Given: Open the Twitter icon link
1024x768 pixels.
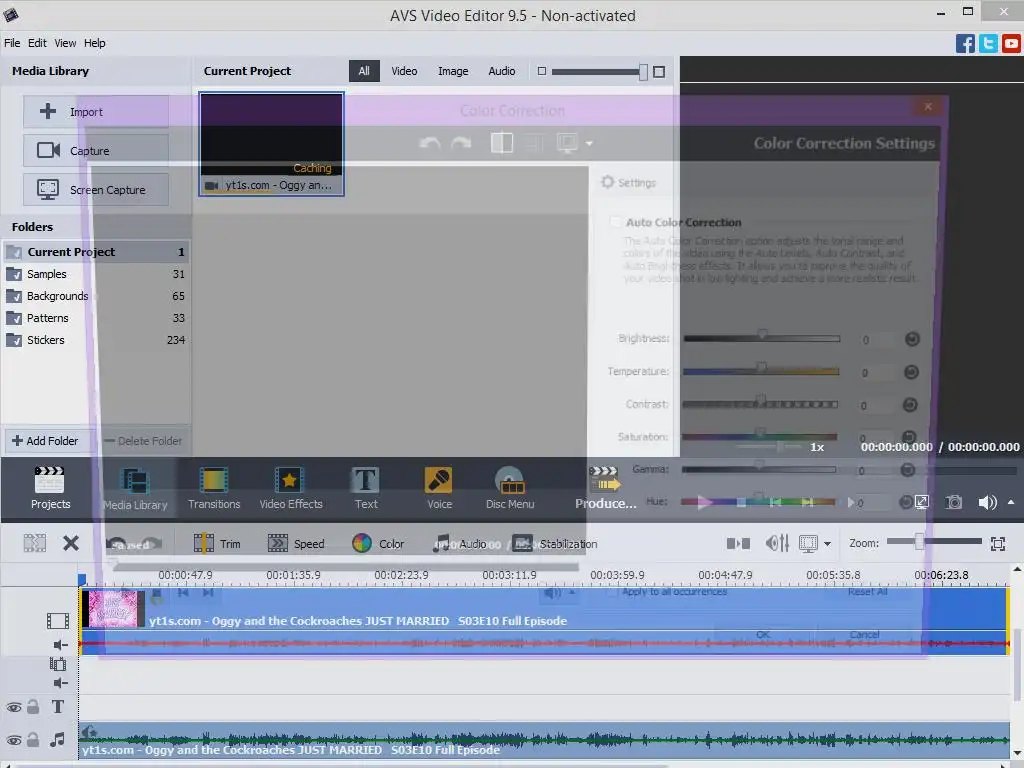Looking at the screenshot, I should tap(988, 44).
